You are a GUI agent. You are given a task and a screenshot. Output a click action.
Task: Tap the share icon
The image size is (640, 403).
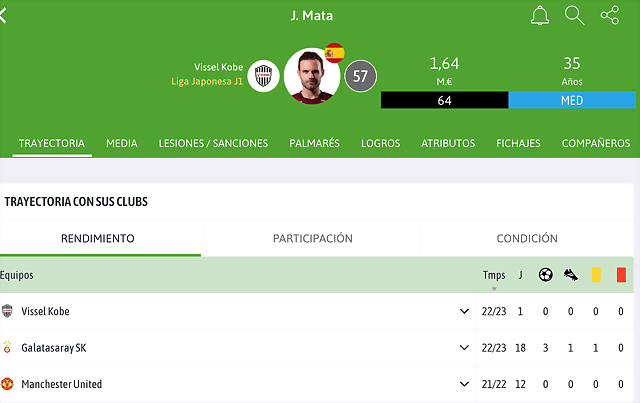(610, 16)
